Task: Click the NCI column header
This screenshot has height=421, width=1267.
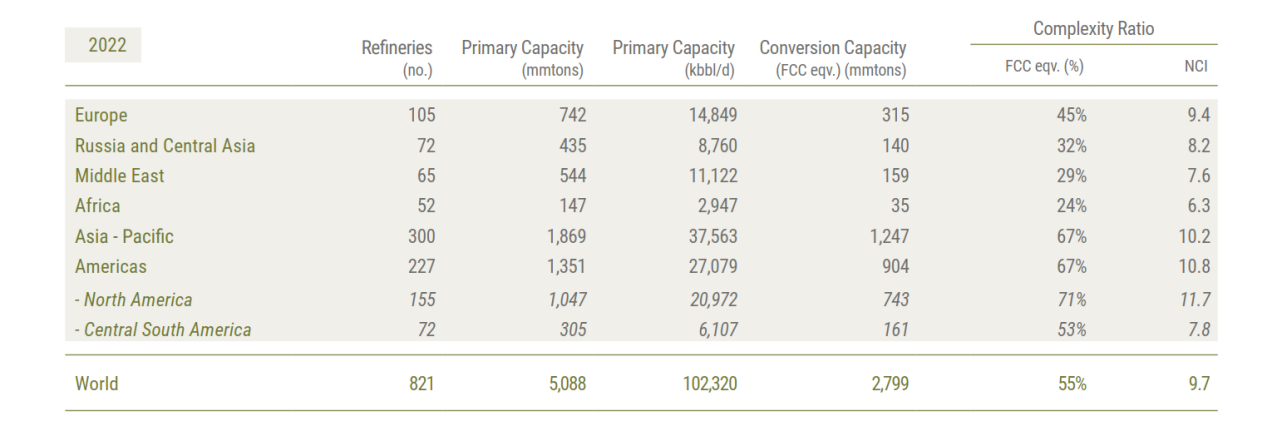Action: tap(1199, 67)
